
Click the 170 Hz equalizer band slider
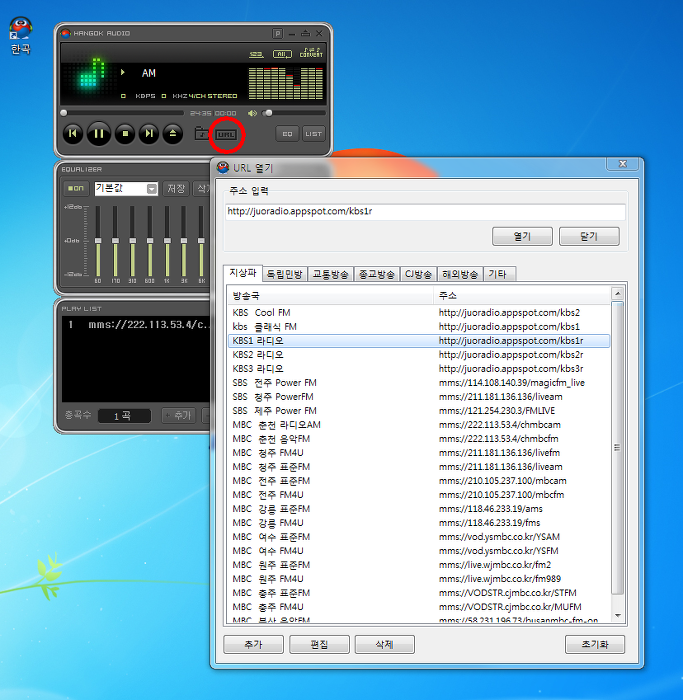point(115,241)
